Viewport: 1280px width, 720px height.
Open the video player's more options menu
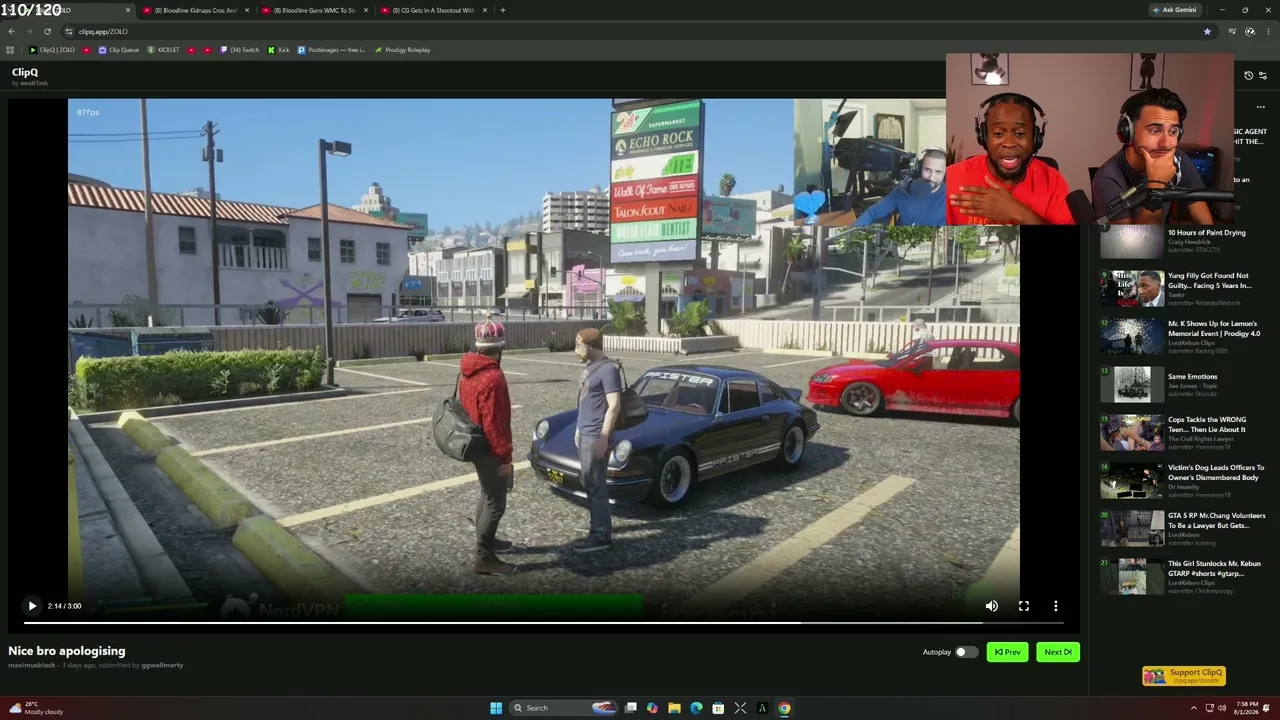[1055, 606]
